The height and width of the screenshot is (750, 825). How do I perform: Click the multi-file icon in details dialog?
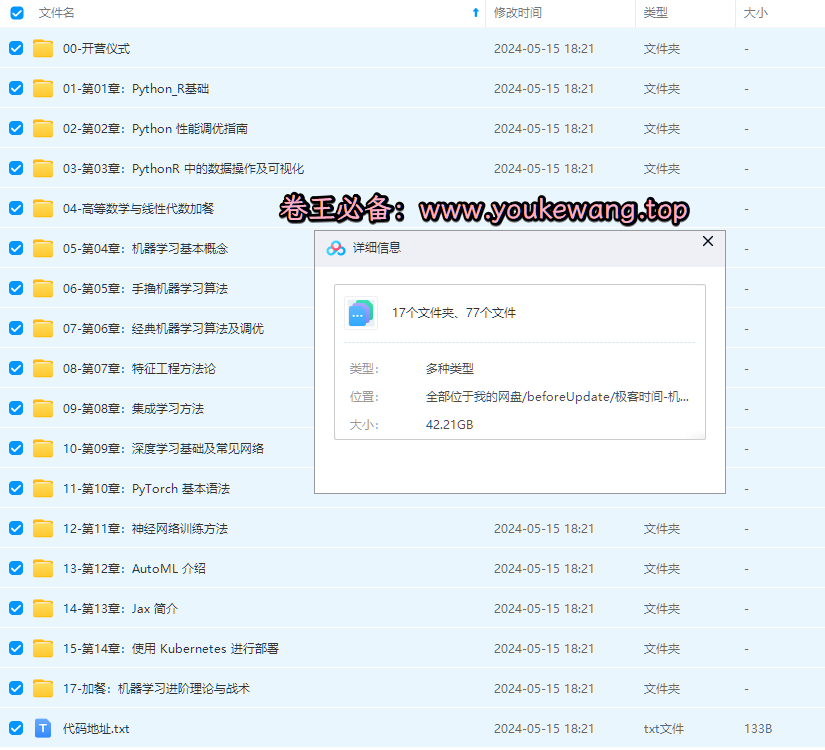360,313
